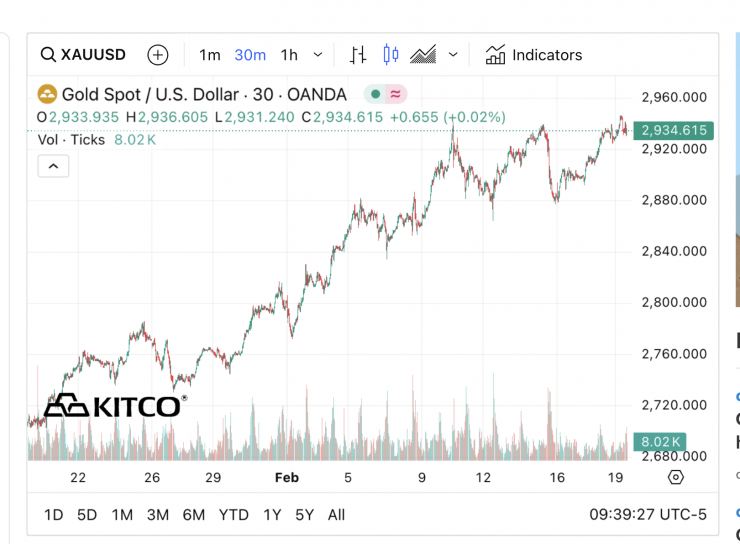Screen dimensions: 740x544
Task: Select the YTD date range
Action: pyautogui.click(x=233, y=515)
